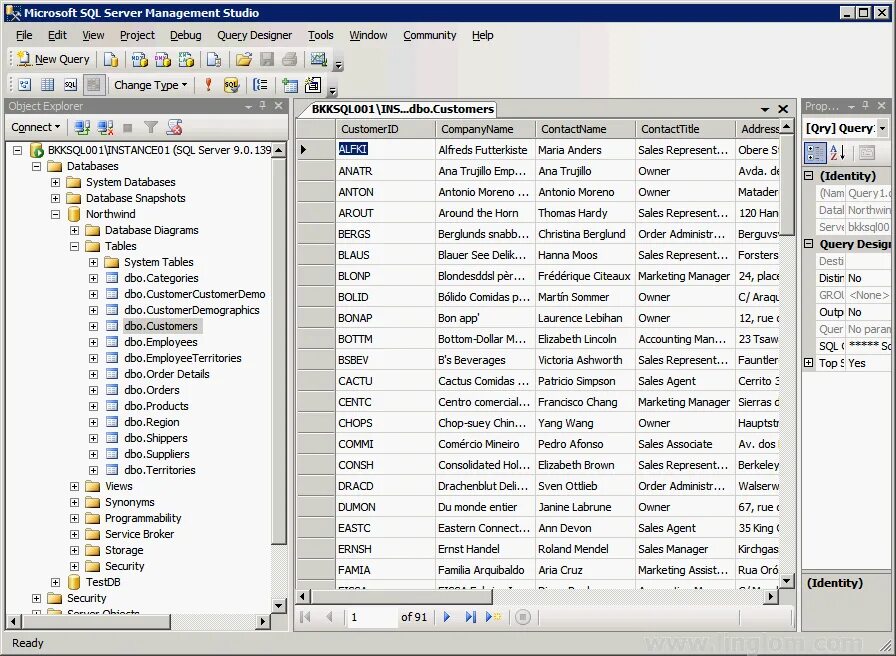Collapse the Northwind database node
Image resolution: width=896 pixels, height=656 pixels.
coord(55,214)
